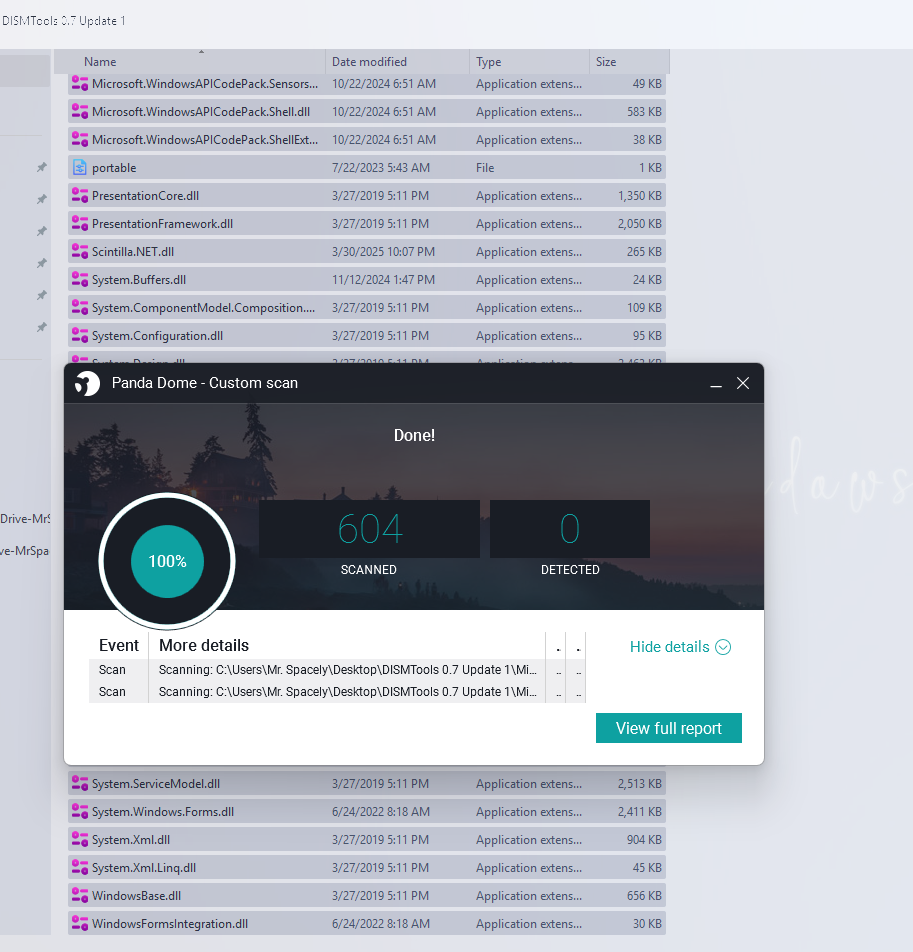Click WindowsFormsIntegration.dll file icon

click(80, 923)
